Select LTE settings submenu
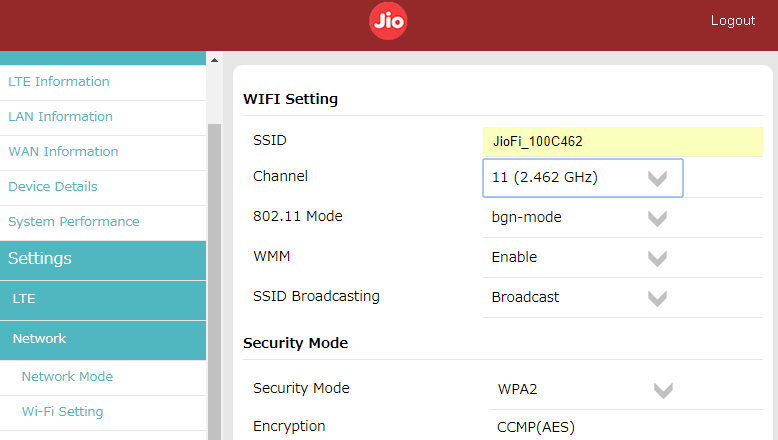The height and width of the screenshot is (440, 778). pyautogui.click(x=24, y=299)
